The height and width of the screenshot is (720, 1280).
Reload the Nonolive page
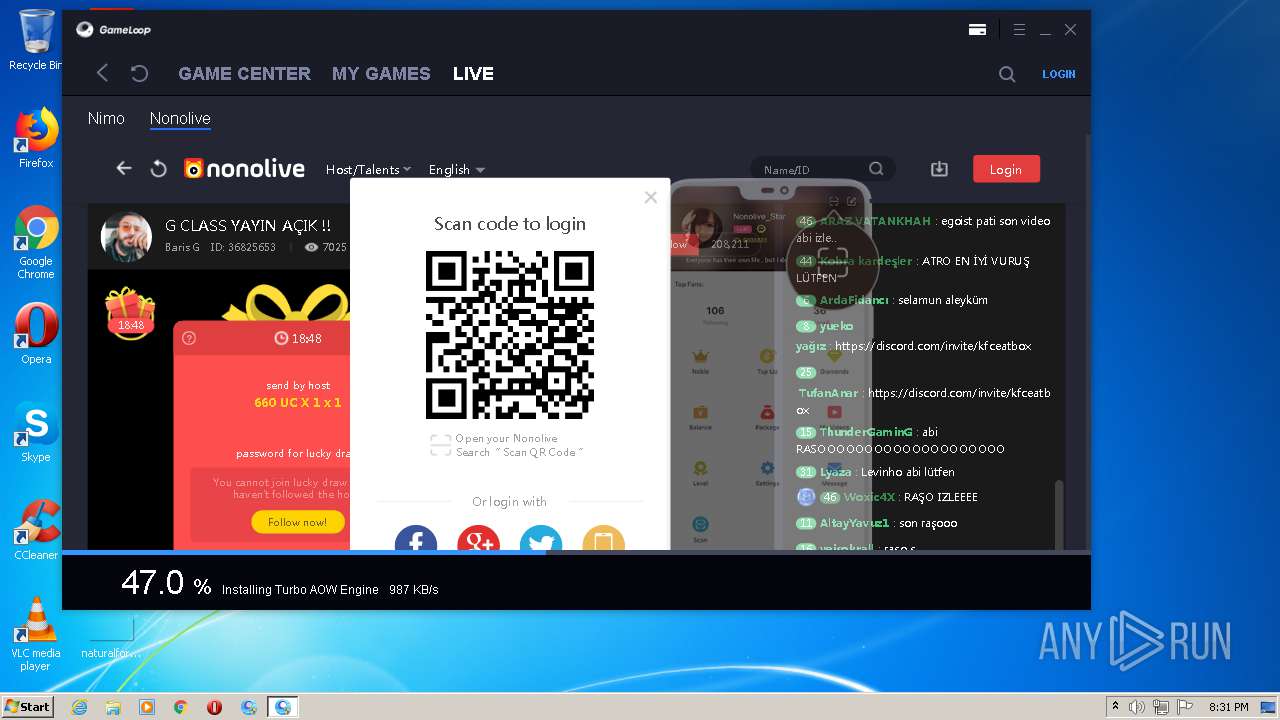point(158,169)
